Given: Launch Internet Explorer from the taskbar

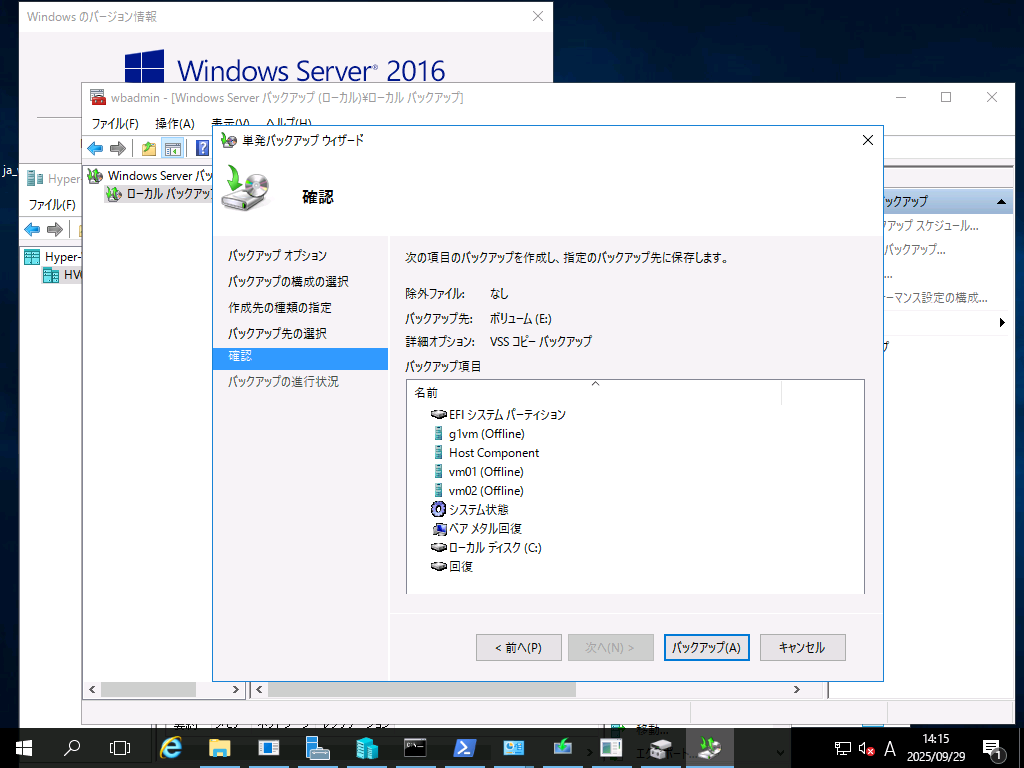Looking at the screenshot, I should 173,747.
